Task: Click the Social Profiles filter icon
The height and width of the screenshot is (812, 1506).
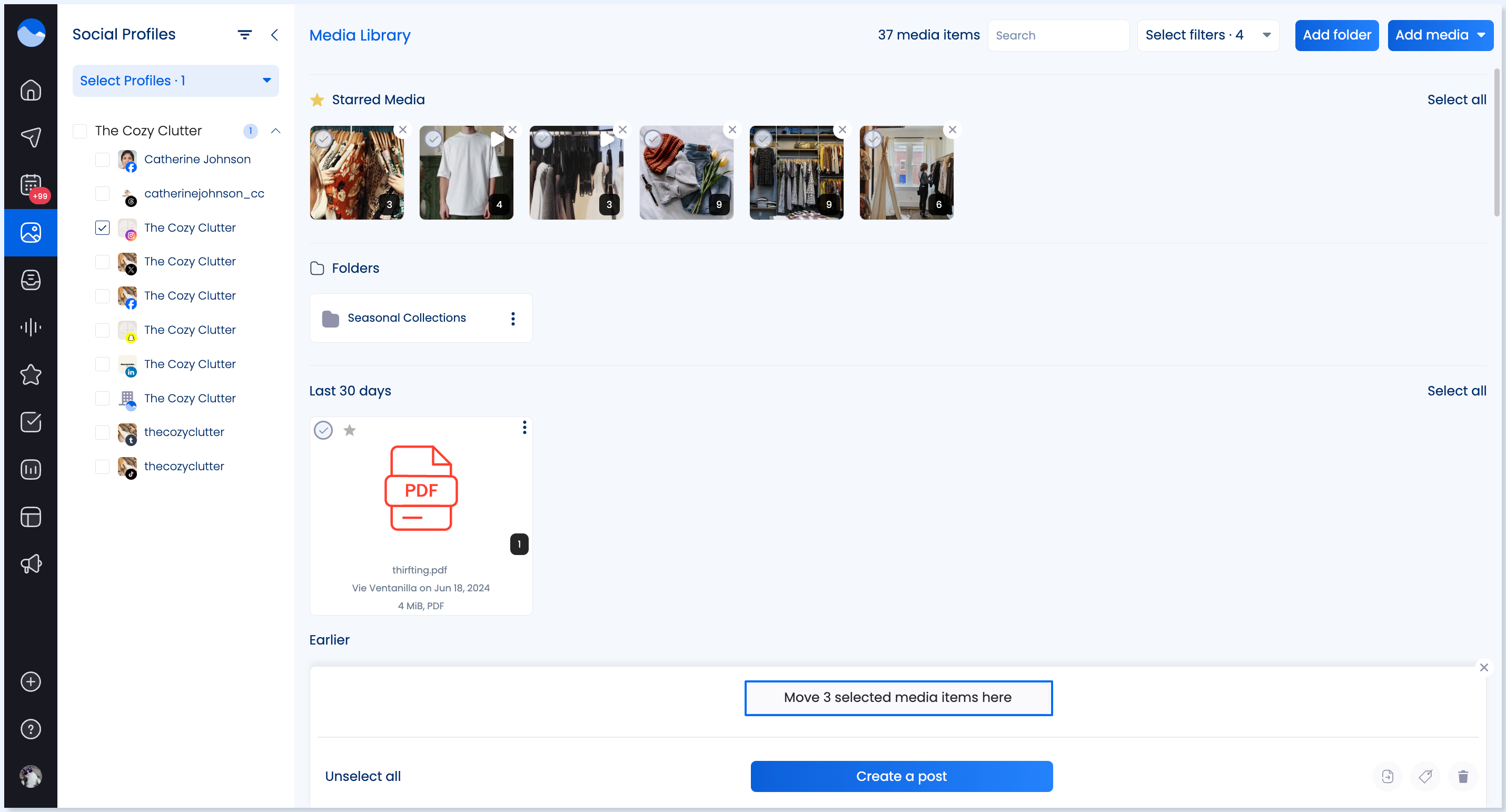Action: point(244,34)
